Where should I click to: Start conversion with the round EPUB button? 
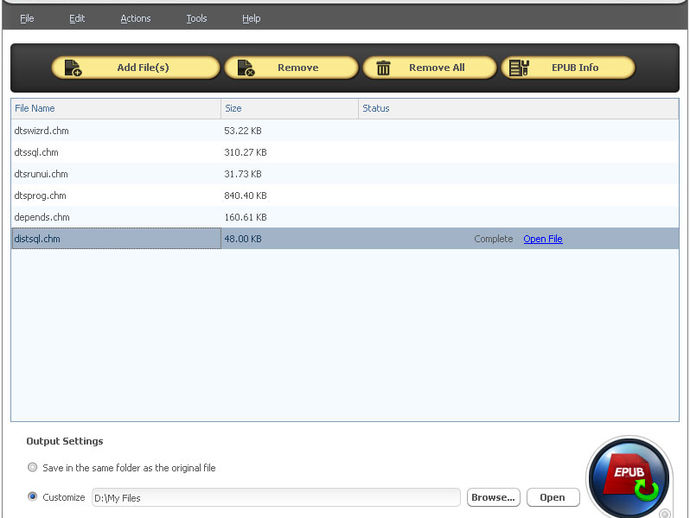pyautogui.click(x=629, y=478)
